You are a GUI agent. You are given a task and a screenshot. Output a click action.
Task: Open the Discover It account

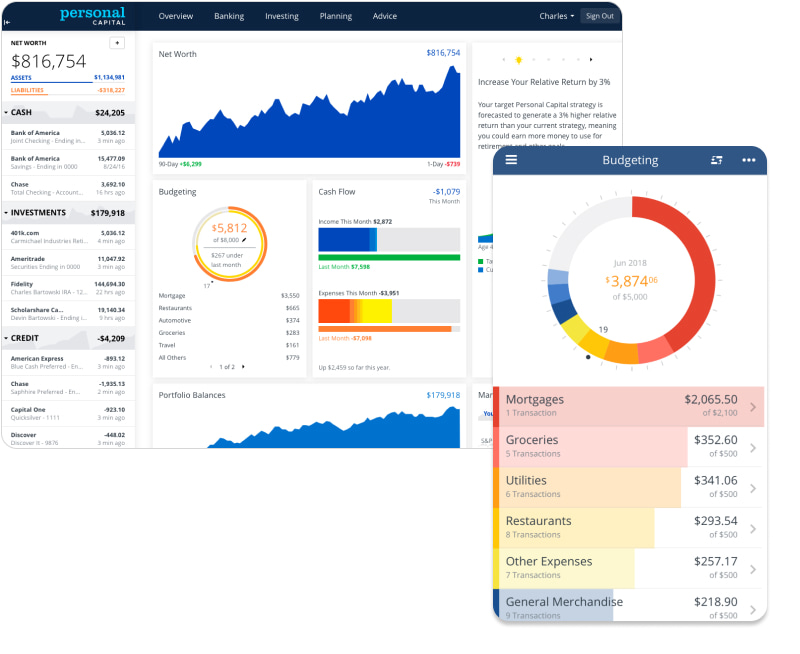(68, 439)
